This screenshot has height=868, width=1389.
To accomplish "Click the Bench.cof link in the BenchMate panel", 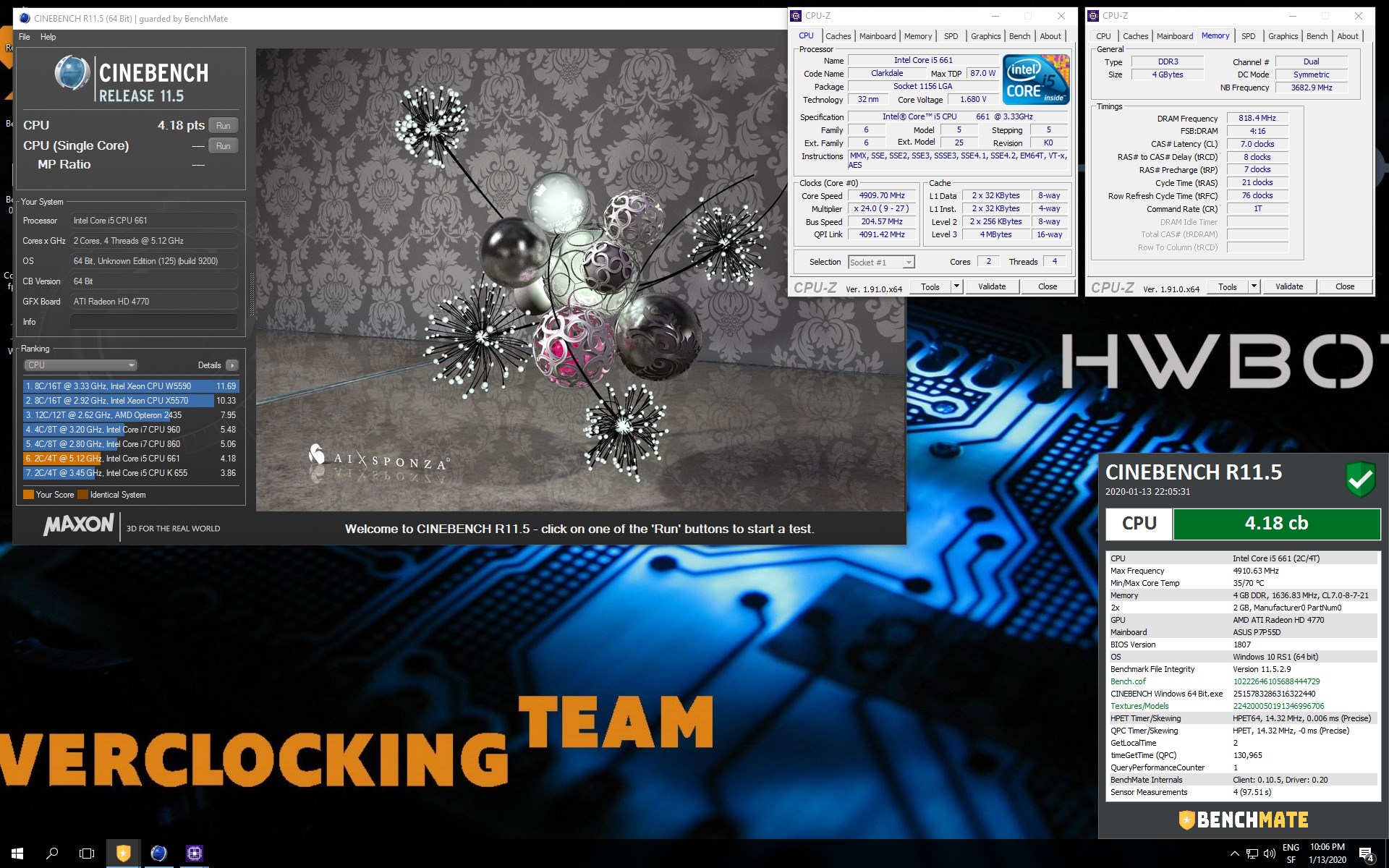I will click(1128, 681).
